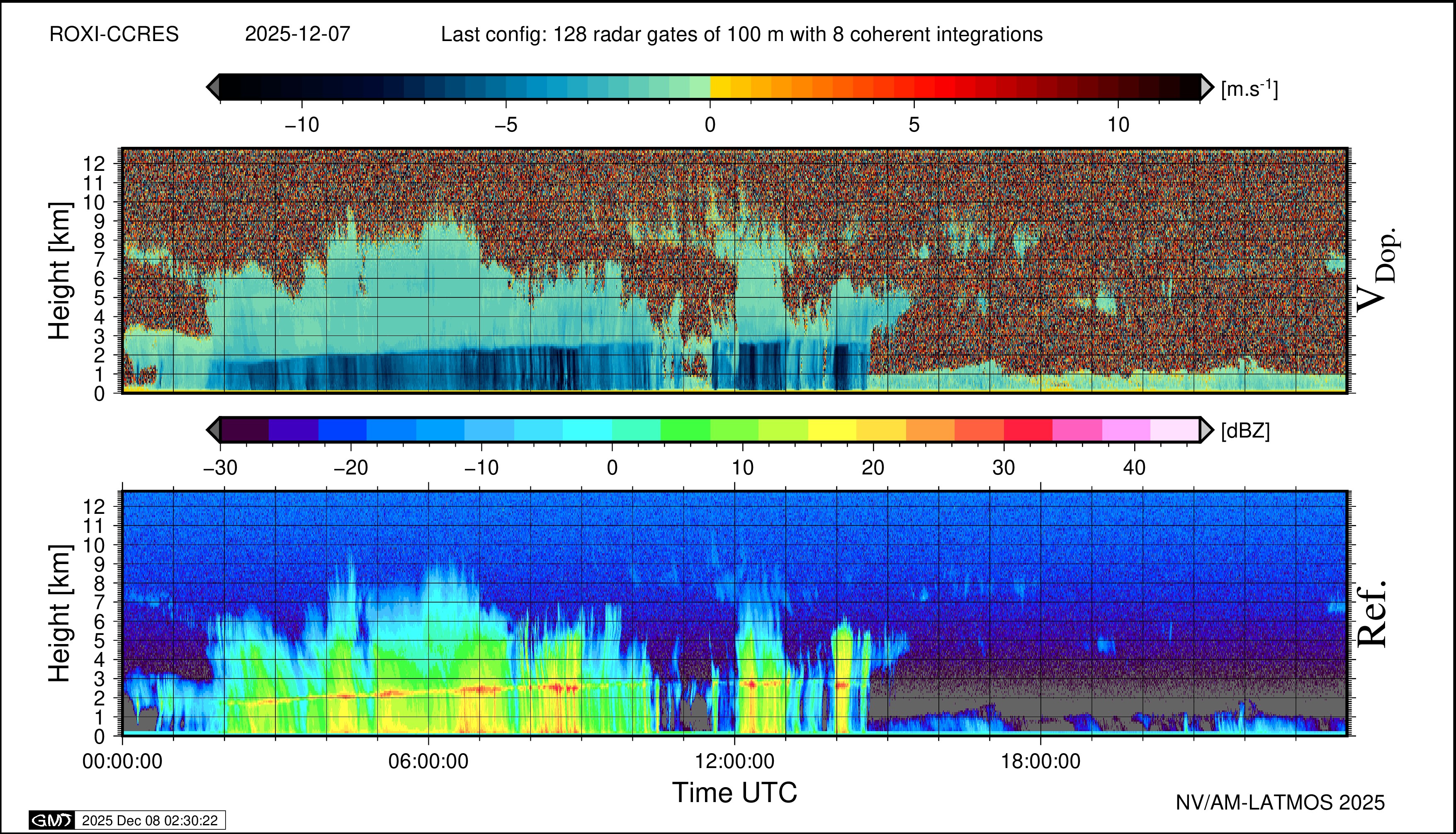Pick the yellow swatch at velocity zero

point(720,87)
